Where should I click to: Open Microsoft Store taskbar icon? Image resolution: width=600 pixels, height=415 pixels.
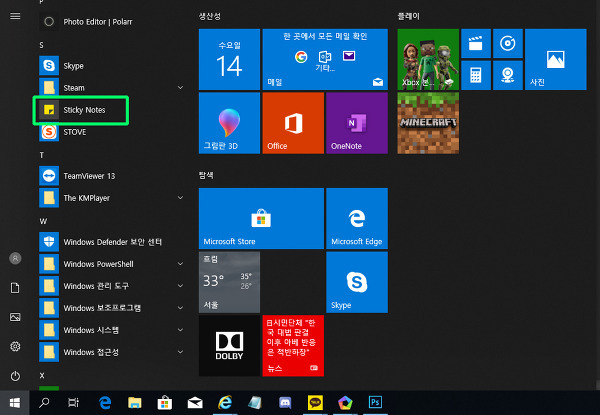165,402
